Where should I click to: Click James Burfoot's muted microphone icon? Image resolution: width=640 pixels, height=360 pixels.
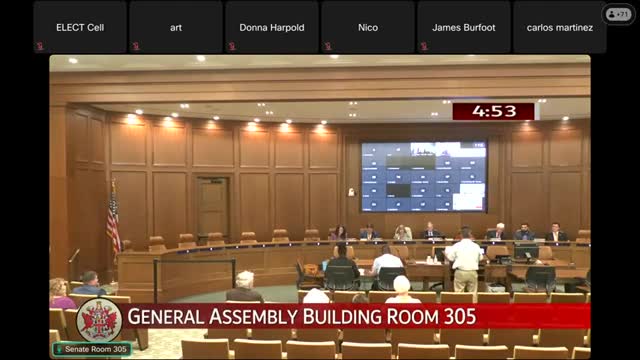click(424, 46)
